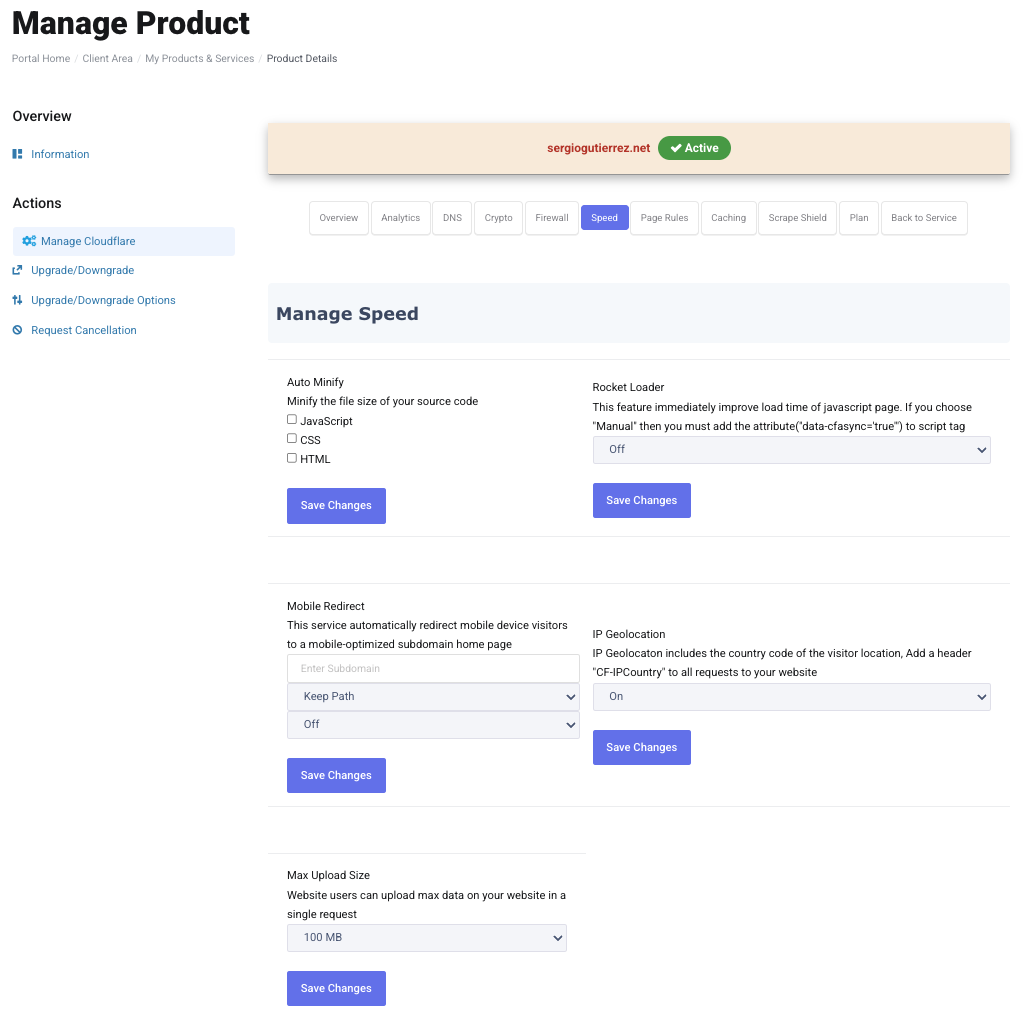
Task: Open the Page Rules tab
Action: point(664,218)
